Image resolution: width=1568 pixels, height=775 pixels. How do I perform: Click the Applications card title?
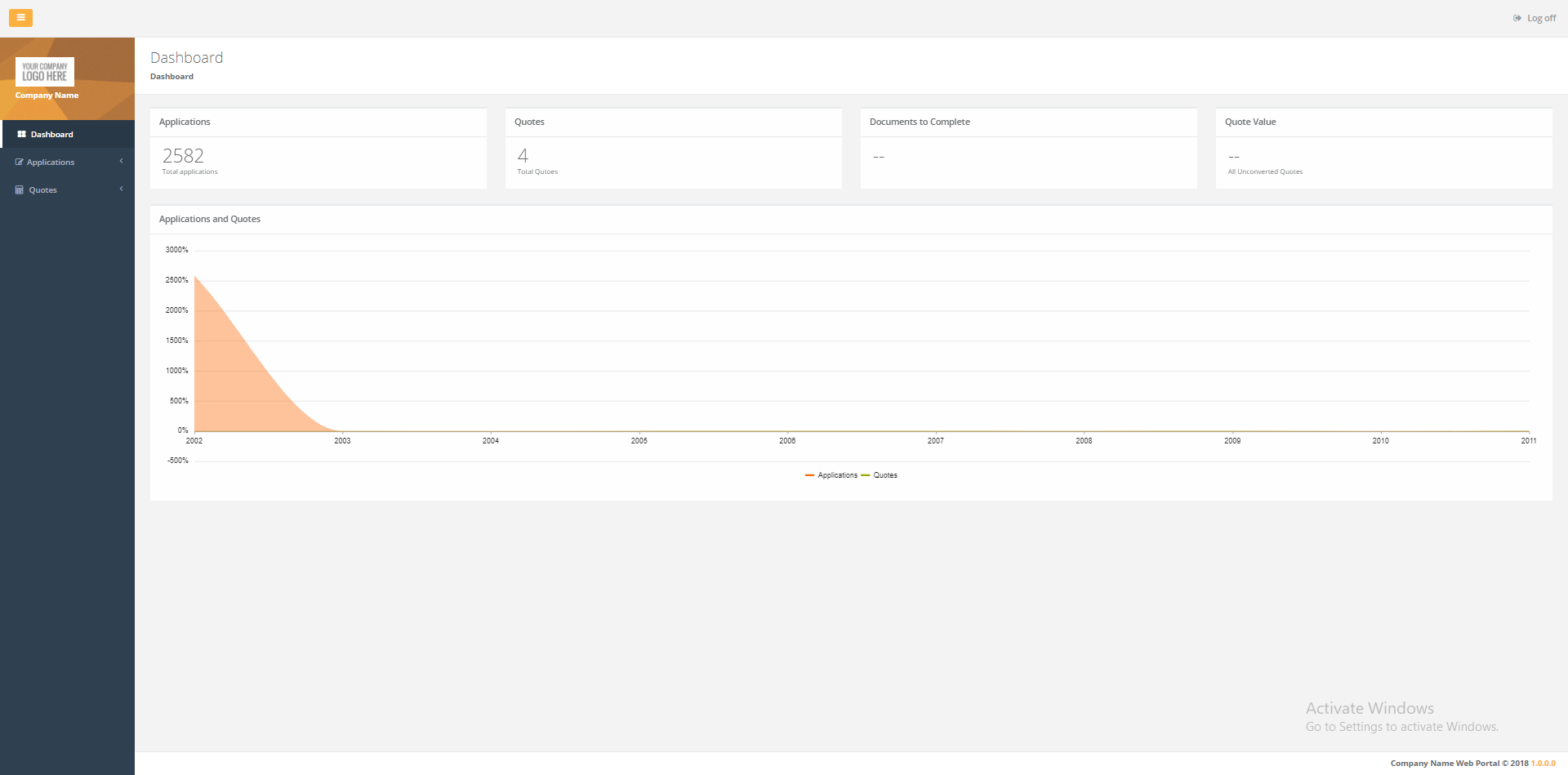point(185,122)
